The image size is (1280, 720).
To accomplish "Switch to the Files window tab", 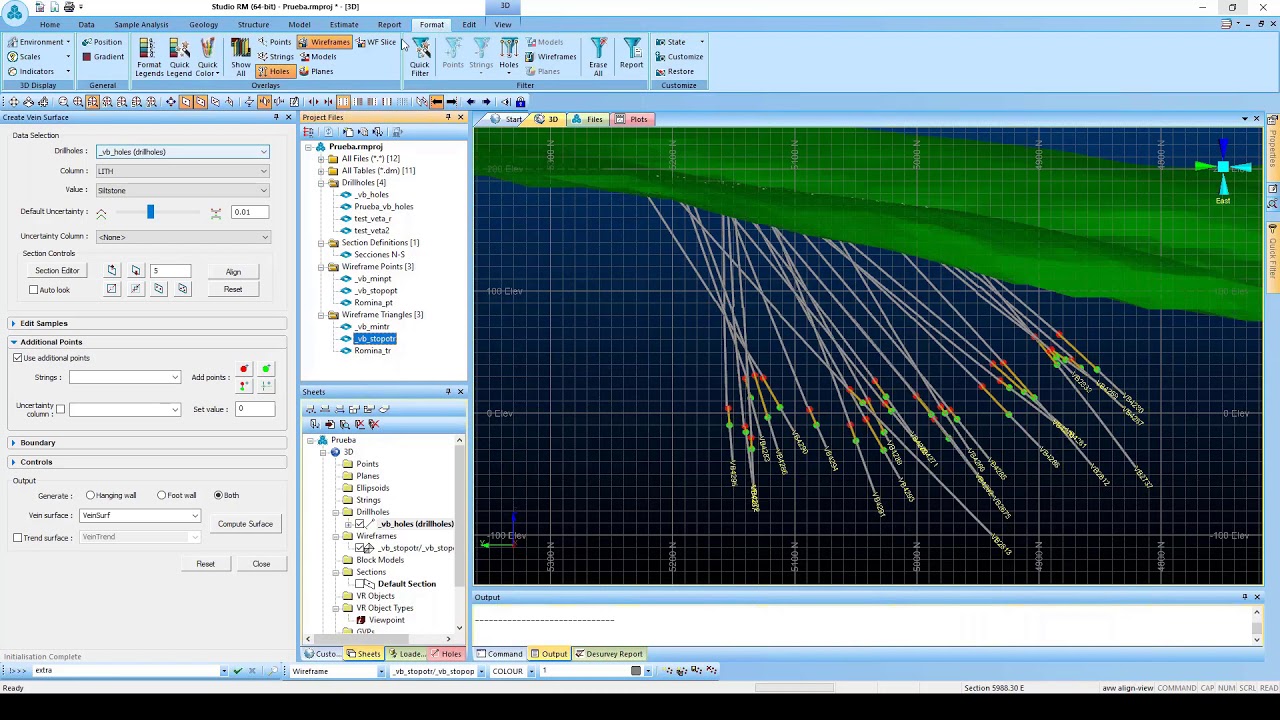I will point(588,120).
